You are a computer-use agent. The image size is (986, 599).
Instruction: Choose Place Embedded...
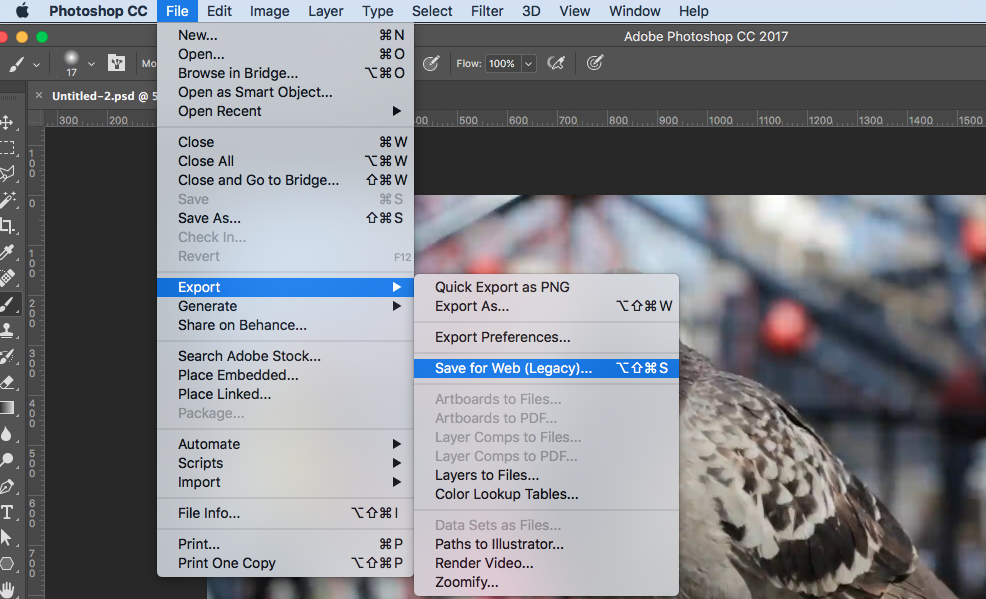[285, 375]
